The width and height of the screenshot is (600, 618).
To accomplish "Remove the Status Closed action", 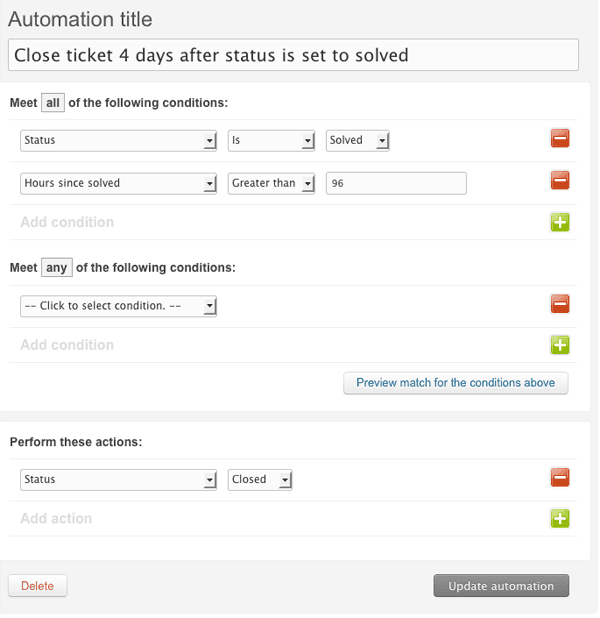I will pos(560,478).
